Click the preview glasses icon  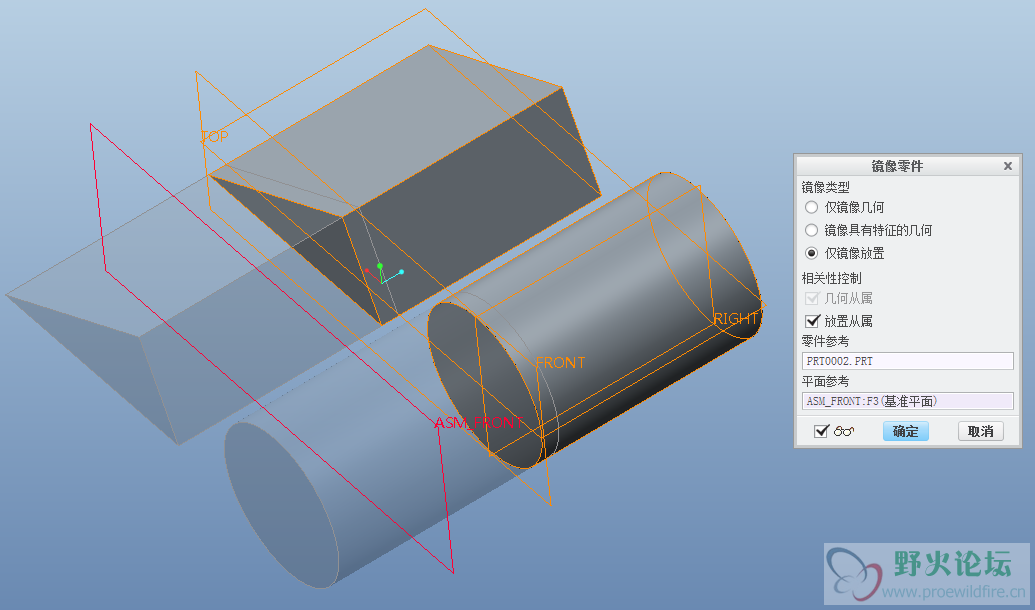(844, 431)
